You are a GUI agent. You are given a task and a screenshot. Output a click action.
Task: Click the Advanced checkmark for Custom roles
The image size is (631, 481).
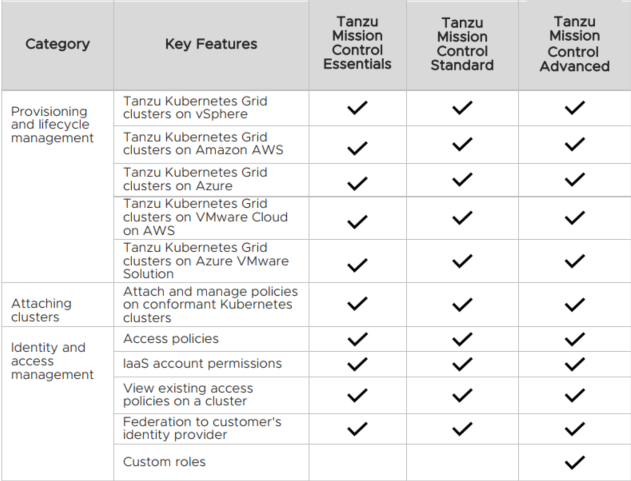pos(574,462)
